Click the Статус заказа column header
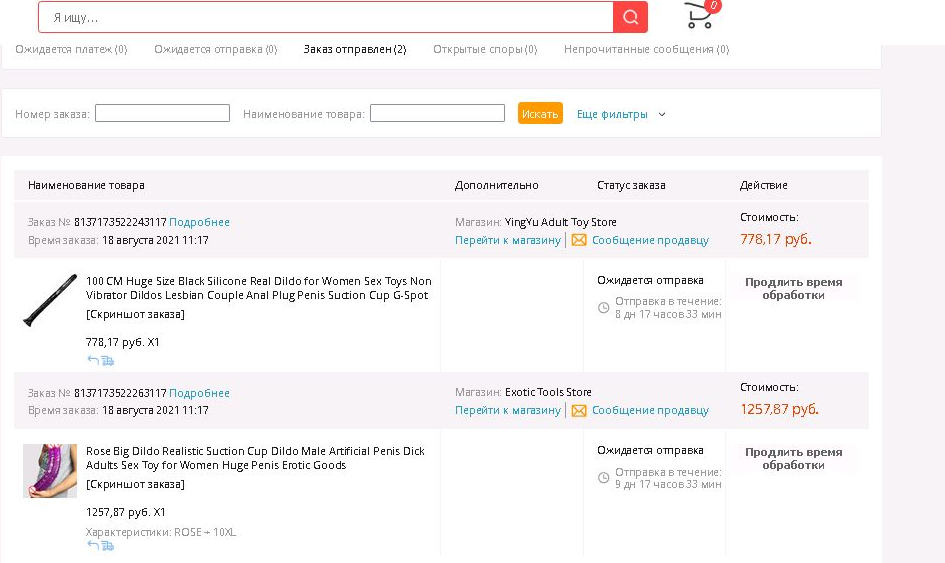 coord(631,186)
